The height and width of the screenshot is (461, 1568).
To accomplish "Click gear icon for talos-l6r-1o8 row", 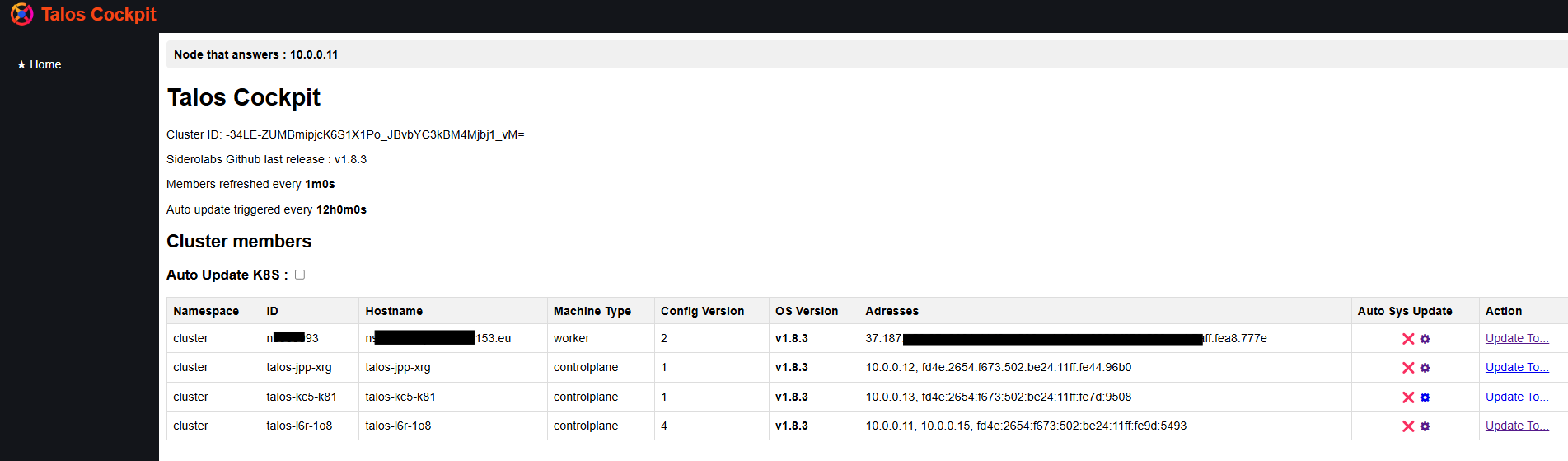I will click(1425, 426).
